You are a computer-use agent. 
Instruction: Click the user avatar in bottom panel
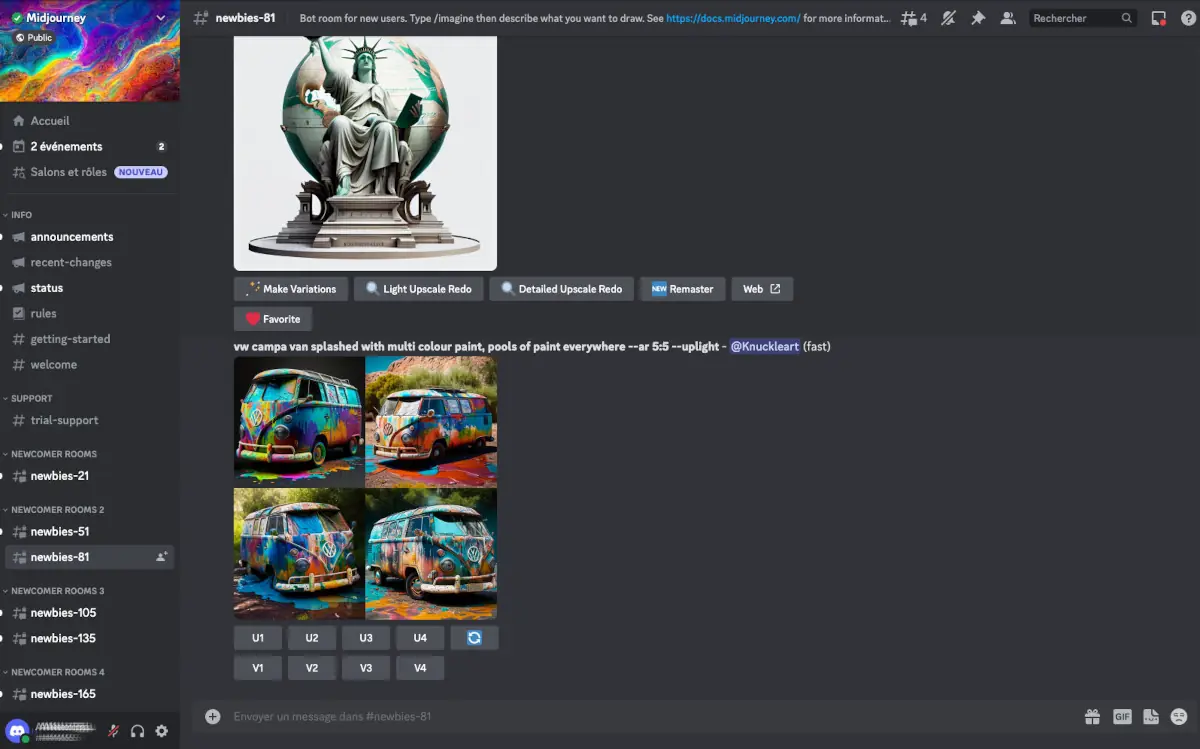coord(17,731)
